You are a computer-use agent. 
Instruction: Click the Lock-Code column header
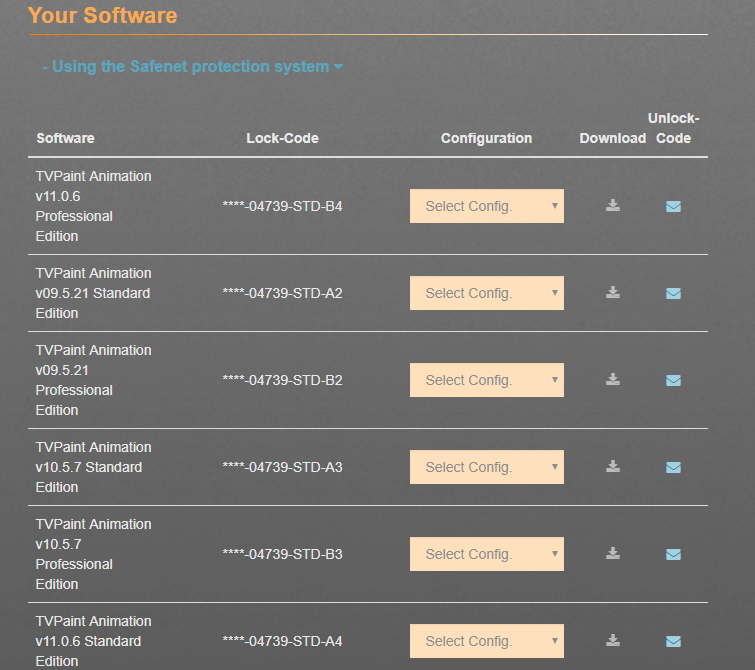(x=283, y=138)
